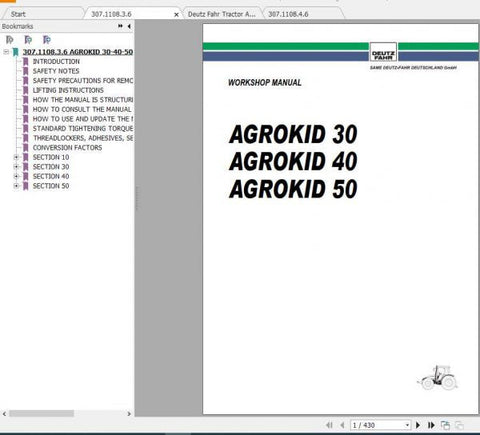The height and width of the screenshot is (435, 480).
Task: Select the SECTION 50 bookmark label
Action: [x=51, y=186]
